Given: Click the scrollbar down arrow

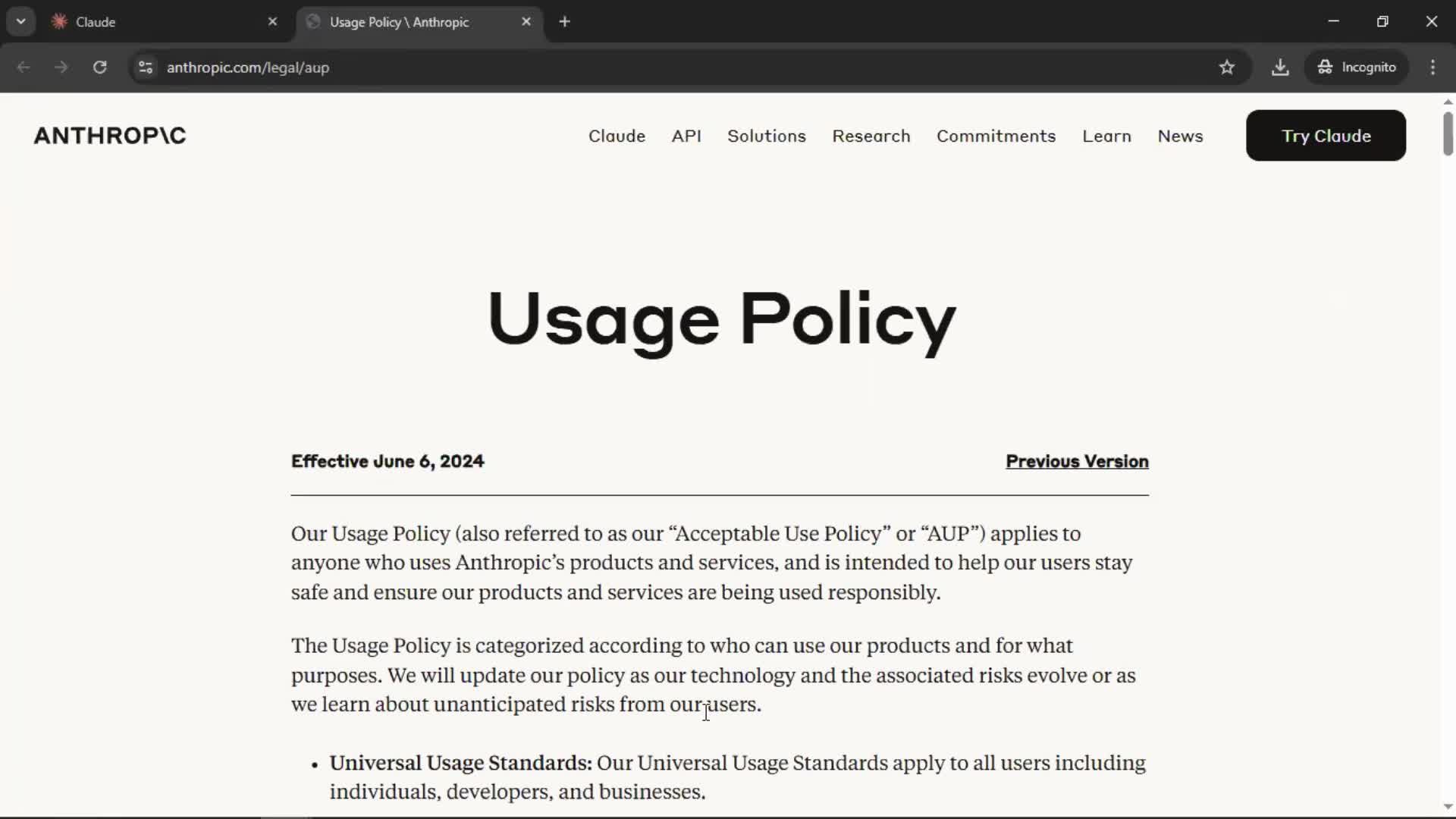Looking at the screenshot, I should (x=1448, y=807).
